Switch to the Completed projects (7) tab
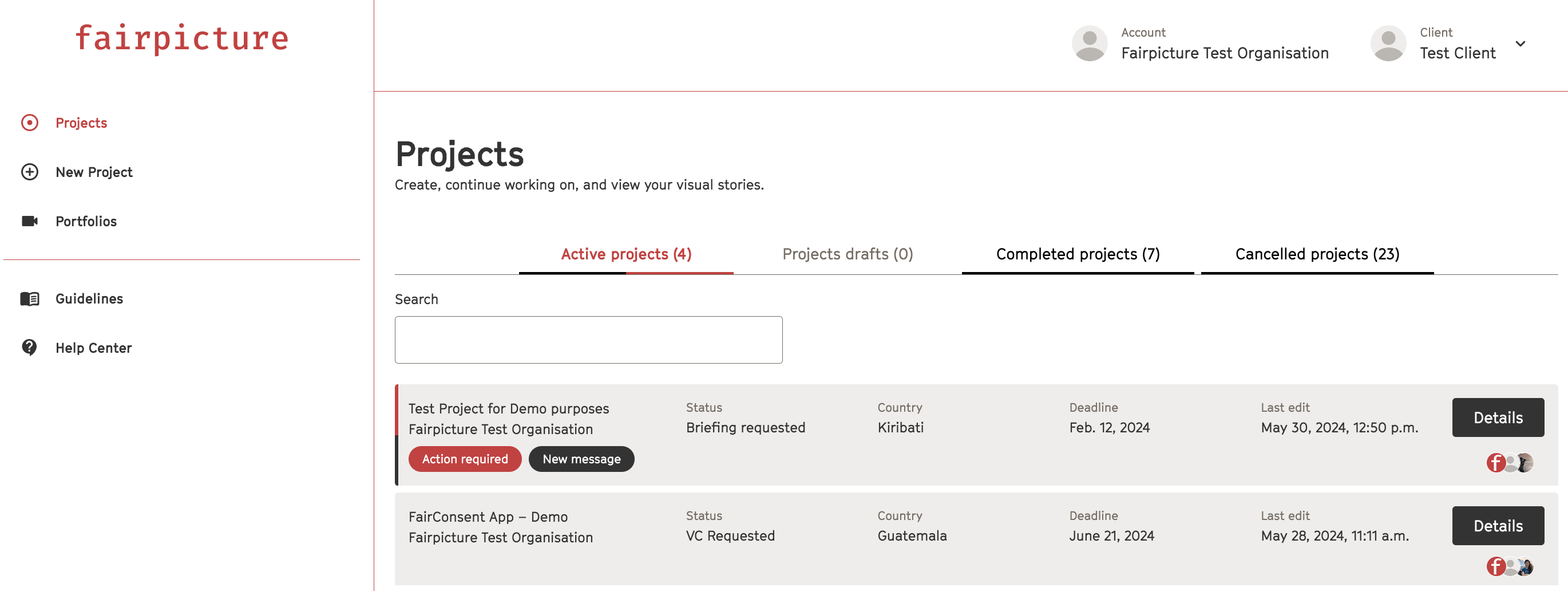Viewport: 1568px width, 591px height. pyautogui.click(x=1078, y=254)
